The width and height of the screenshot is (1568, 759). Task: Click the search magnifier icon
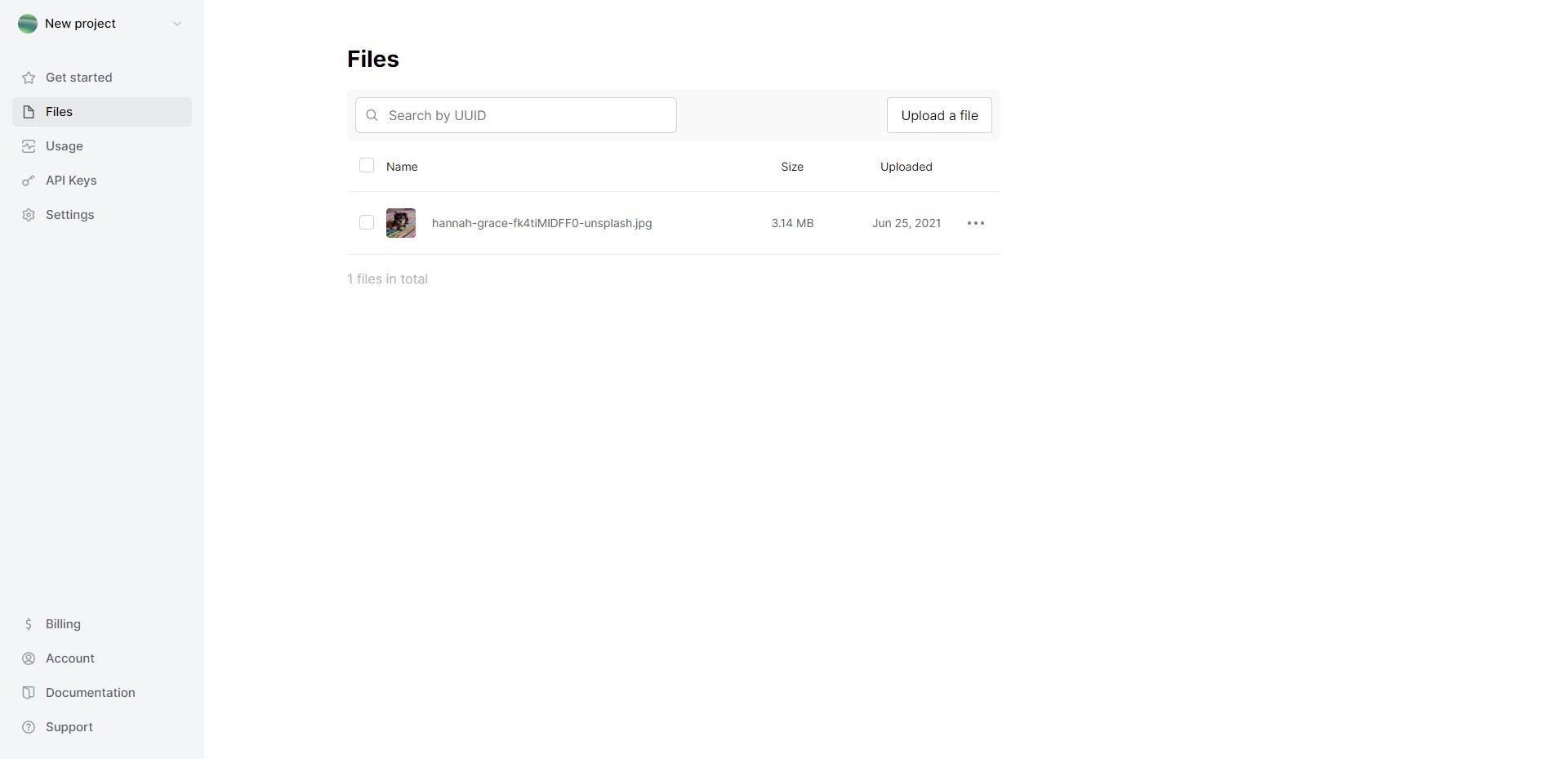coord(372,115)
